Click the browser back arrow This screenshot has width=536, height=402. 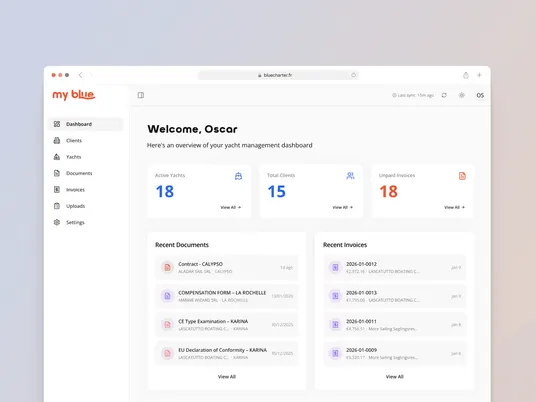[x=80, y=75]
